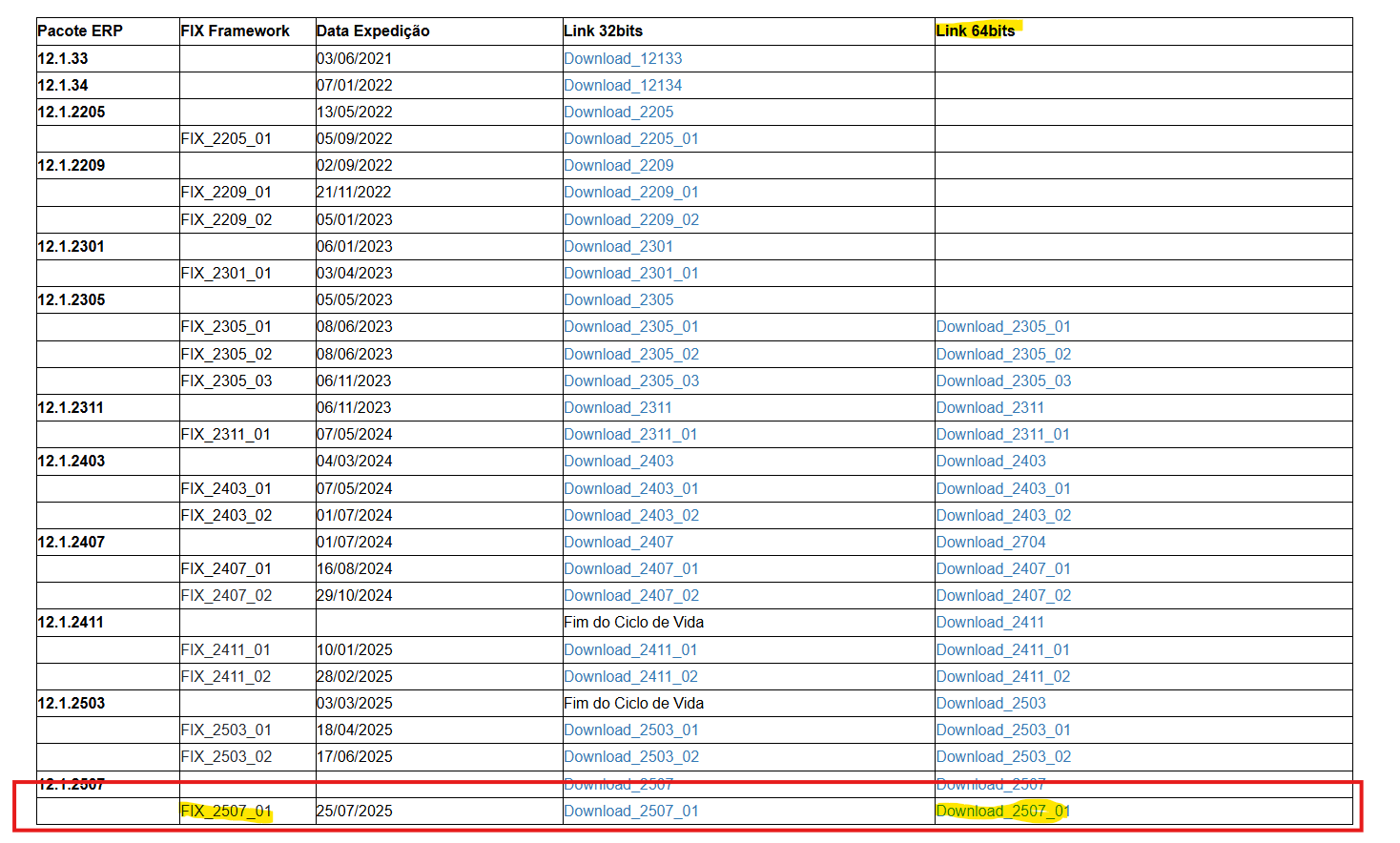Click the highlighted Link 64bits column header

click(x=976, y=31)
